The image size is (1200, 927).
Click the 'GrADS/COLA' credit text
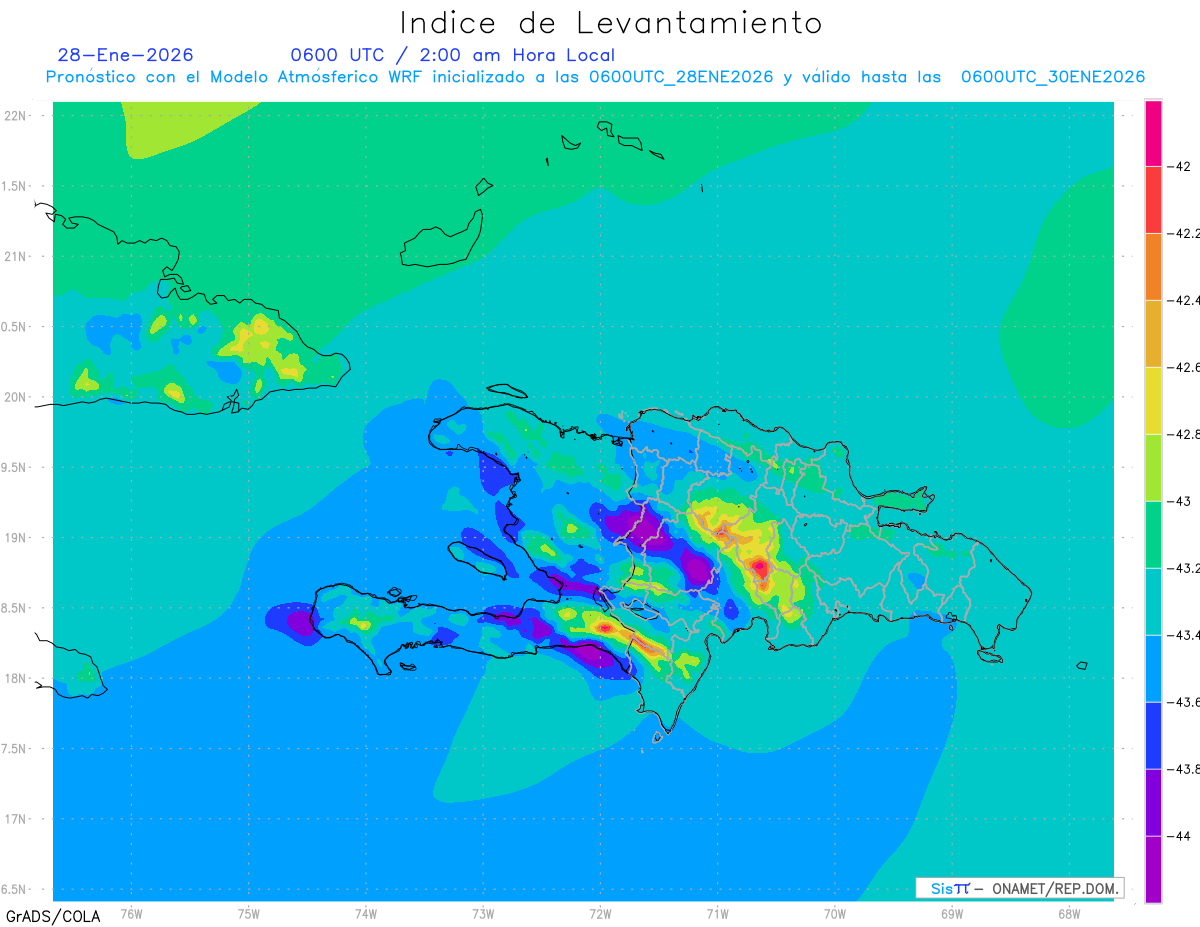click(x=53, y=916)
